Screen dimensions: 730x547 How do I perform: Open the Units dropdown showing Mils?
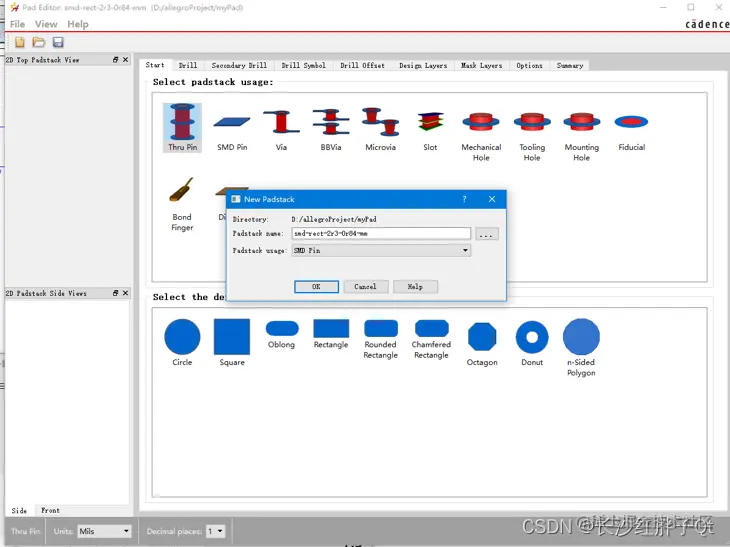104,531
